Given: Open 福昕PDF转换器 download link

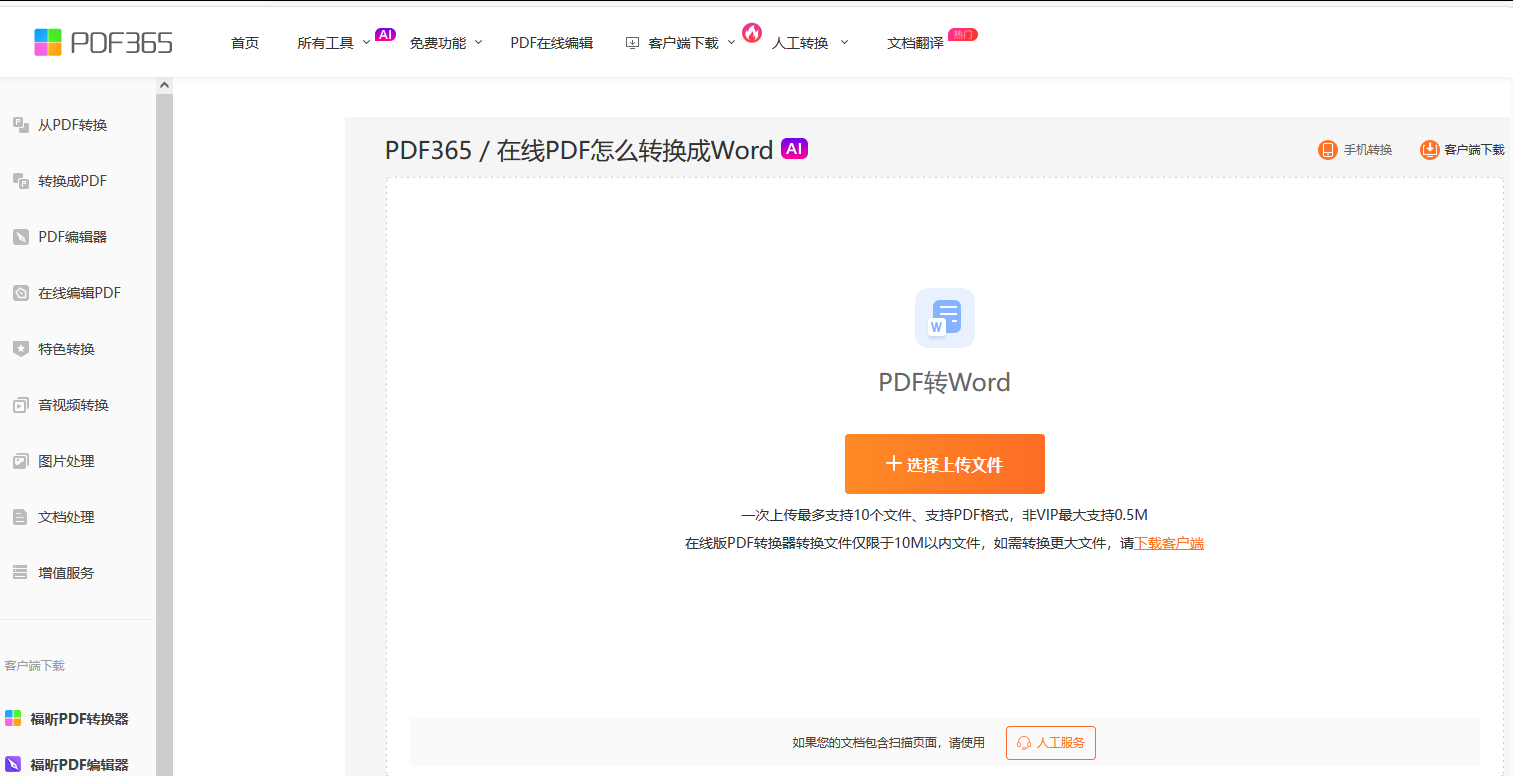Looking at the screenshot, I should coord(79,719).
